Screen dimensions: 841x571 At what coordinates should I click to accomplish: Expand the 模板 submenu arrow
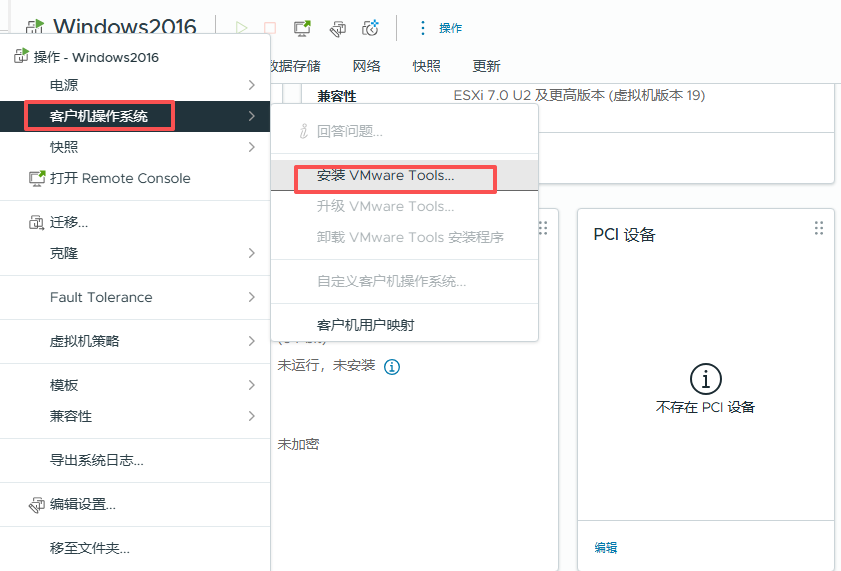tap(252, 385)
